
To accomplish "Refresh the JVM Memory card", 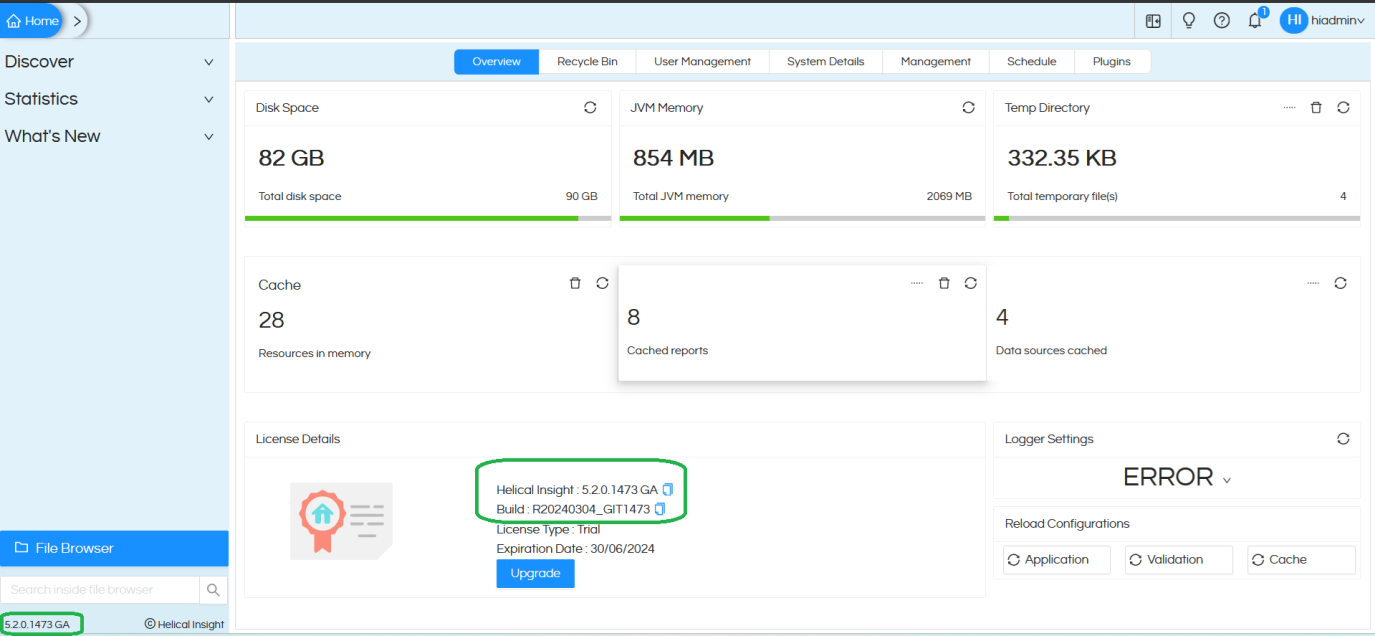I will (968, 108).
